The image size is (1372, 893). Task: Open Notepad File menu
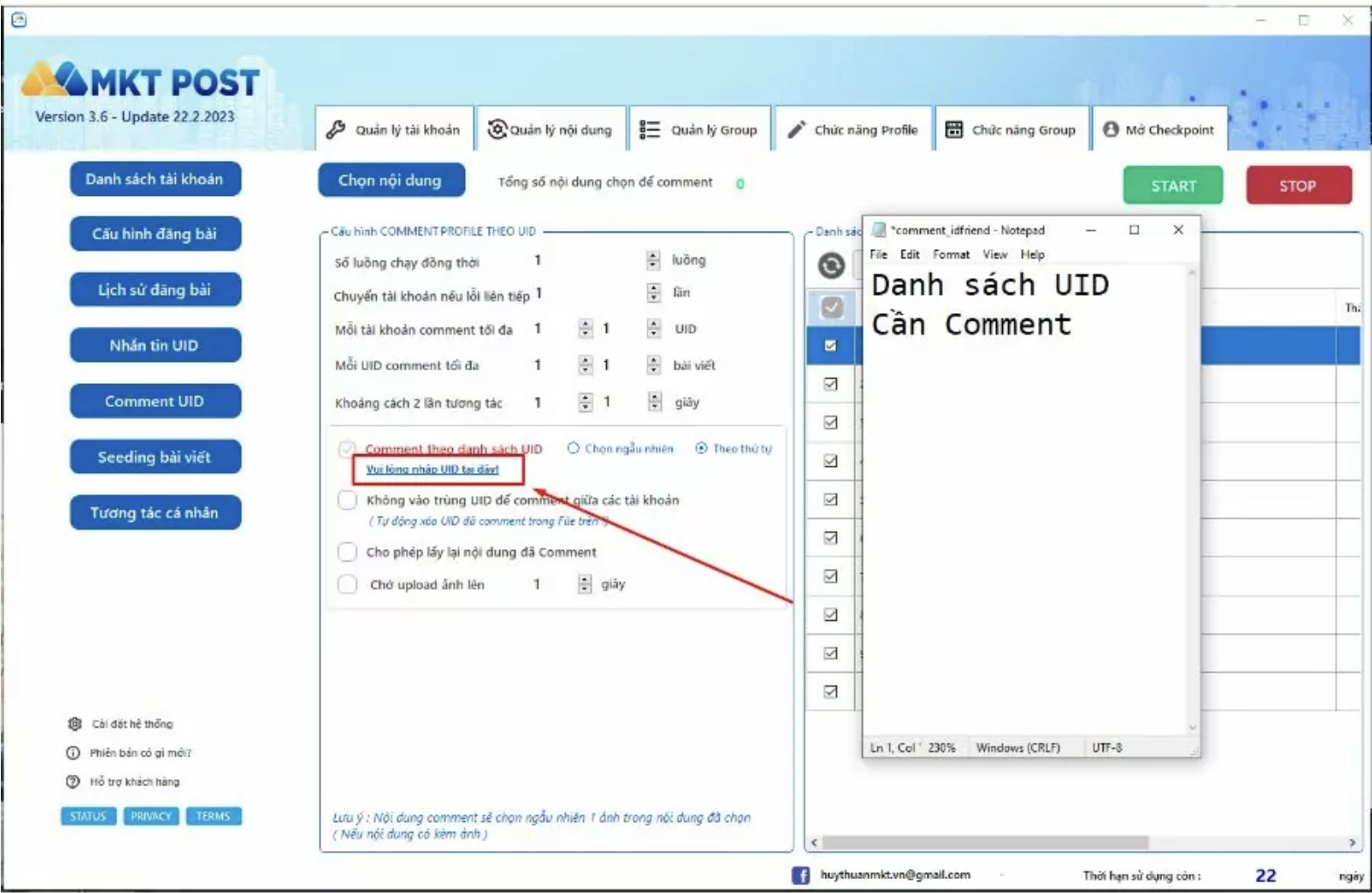coord(878,255)
